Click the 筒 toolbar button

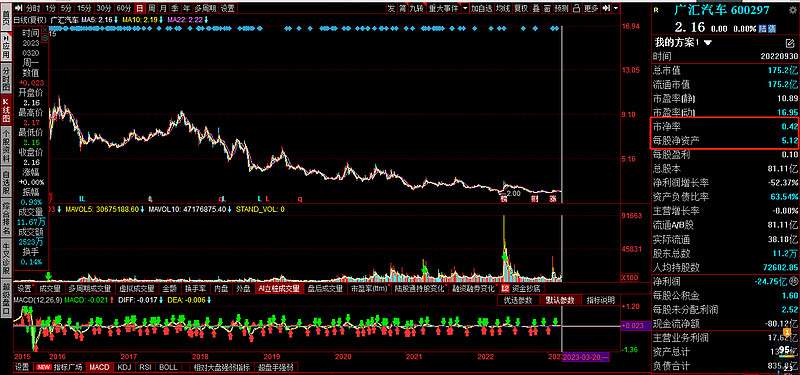pyautogui.click(x=403, y=8)
